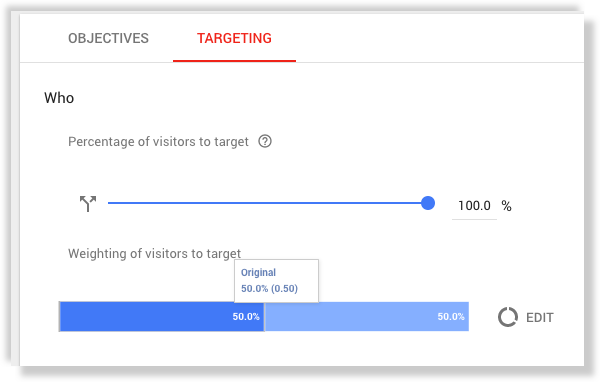Open the OBJECTIVES tab
This screenshot has height=382, width=600.
108,38
